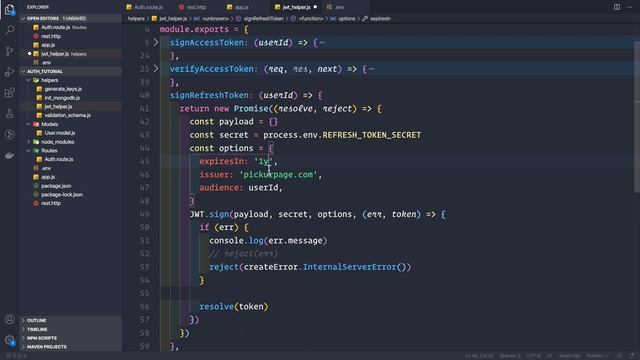Collapse the Routes folder
This screenshot has height=360, width=640.
[29, 151]
